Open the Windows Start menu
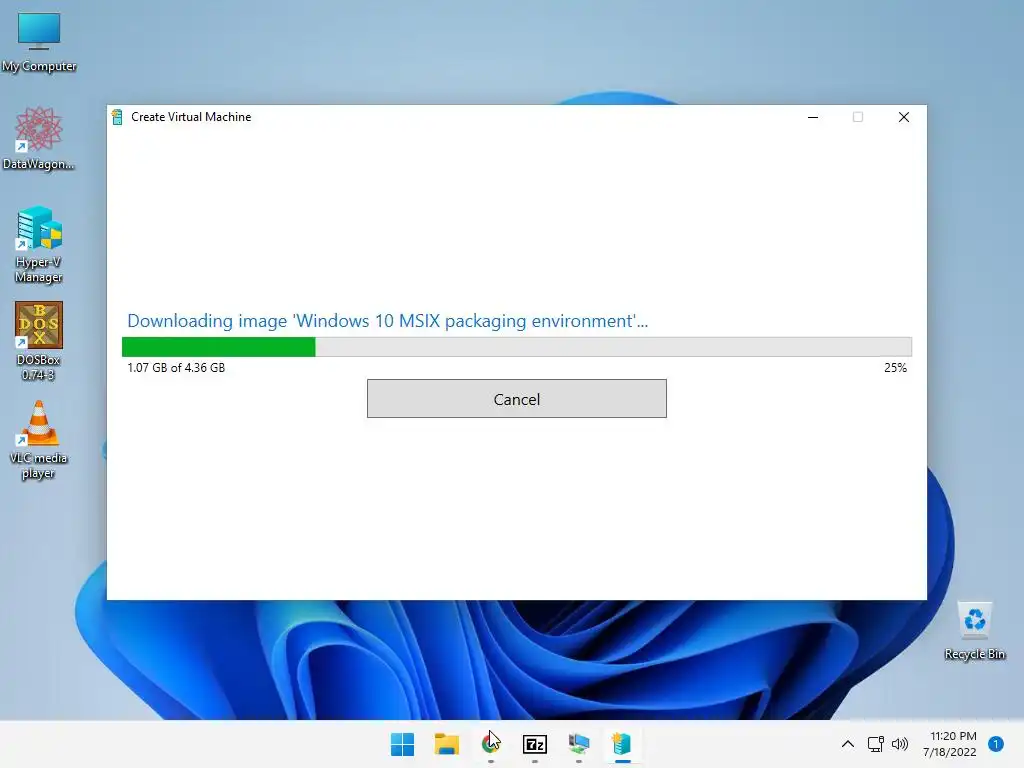Viewport: 1024px width, 768px height. coord(402,744)
